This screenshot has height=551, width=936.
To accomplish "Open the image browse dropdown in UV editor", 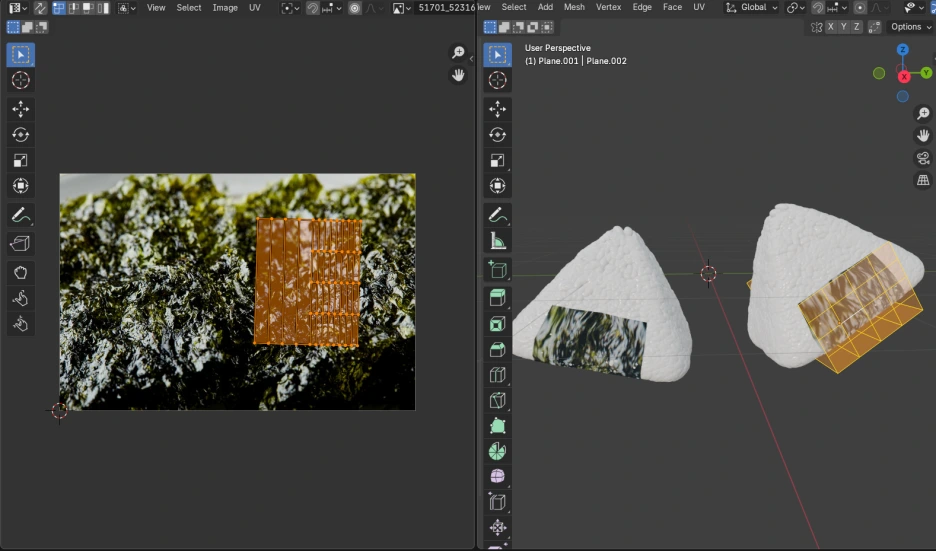I will coord(401,8).
